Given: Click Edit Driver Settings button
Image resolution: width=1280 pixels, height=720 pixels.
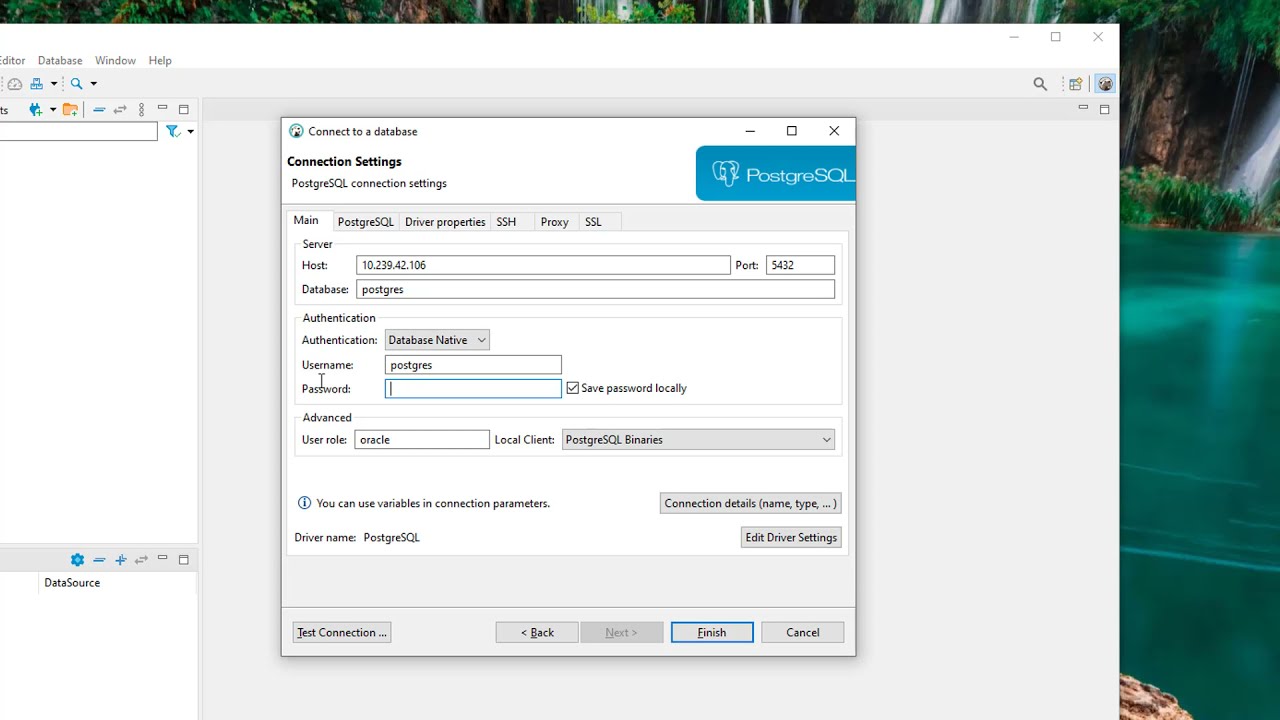Looking at the screenshot, I should click(791, 537).
